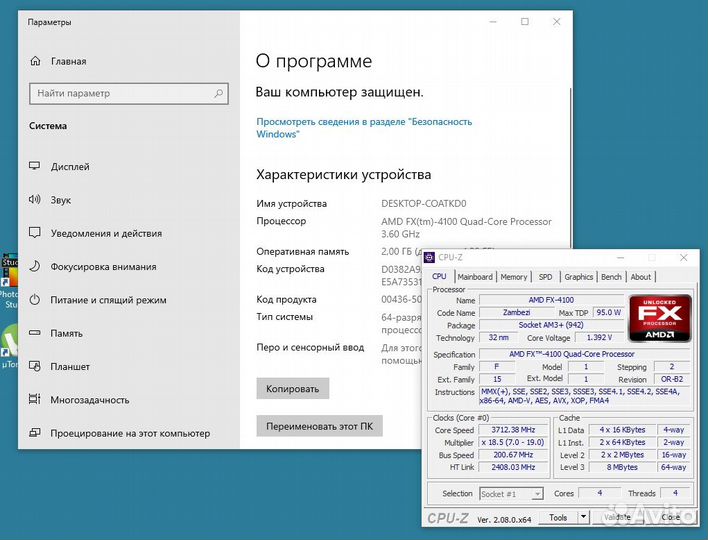Switch to the Bench tab
Viewport: 708px width, 540px height.
tap(611, 277)
